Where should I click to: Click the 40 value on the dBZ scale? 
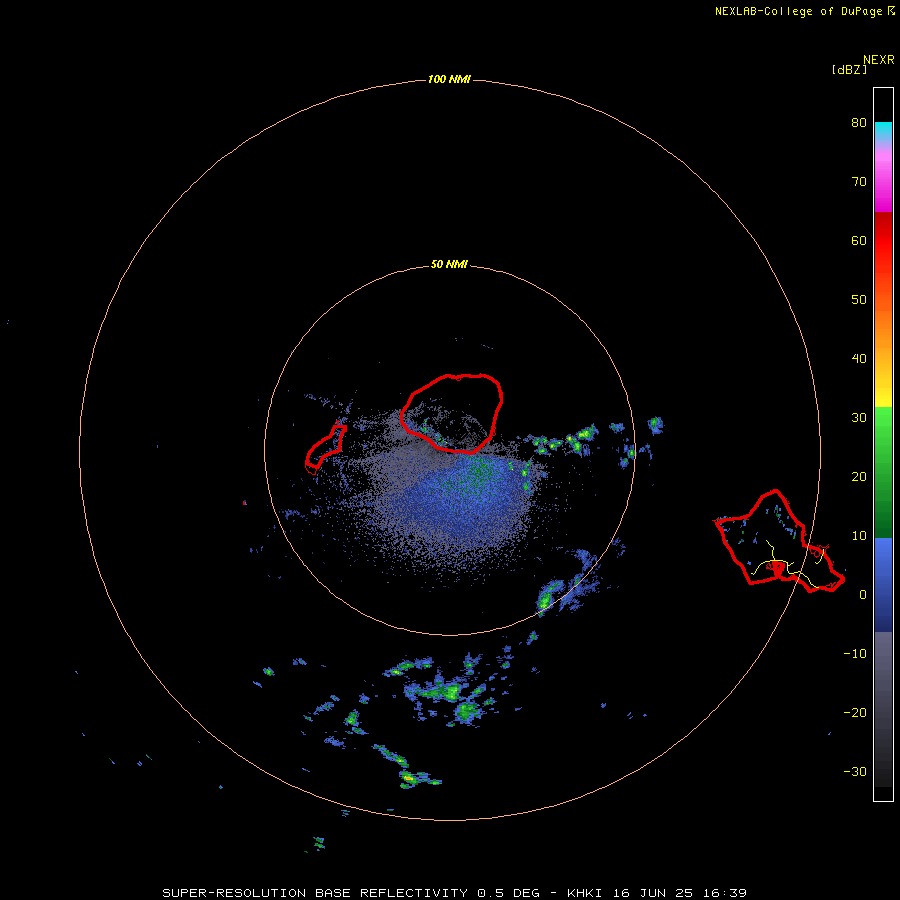click(859, 359)
